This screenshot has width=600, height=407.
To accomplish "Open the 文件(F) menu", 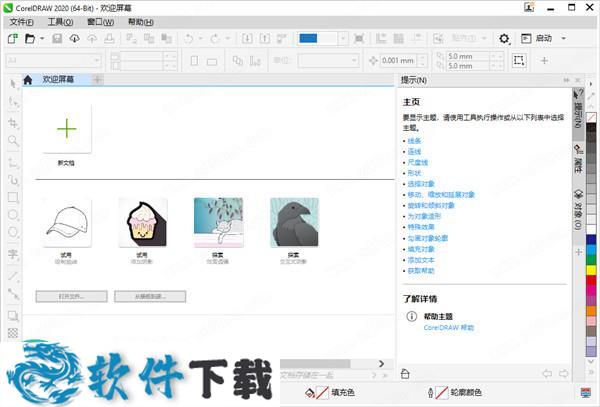I will pos(21,22).
